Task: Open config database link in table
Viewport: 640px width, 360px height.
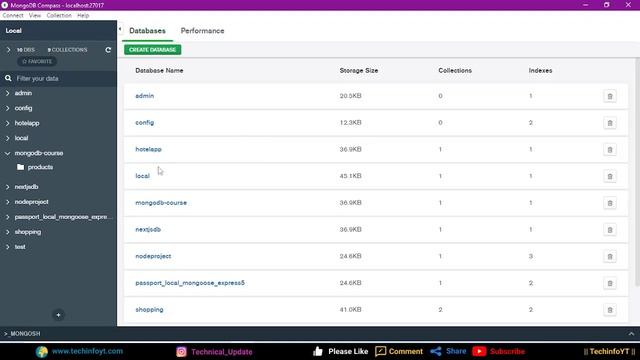Action: point(144,122)
